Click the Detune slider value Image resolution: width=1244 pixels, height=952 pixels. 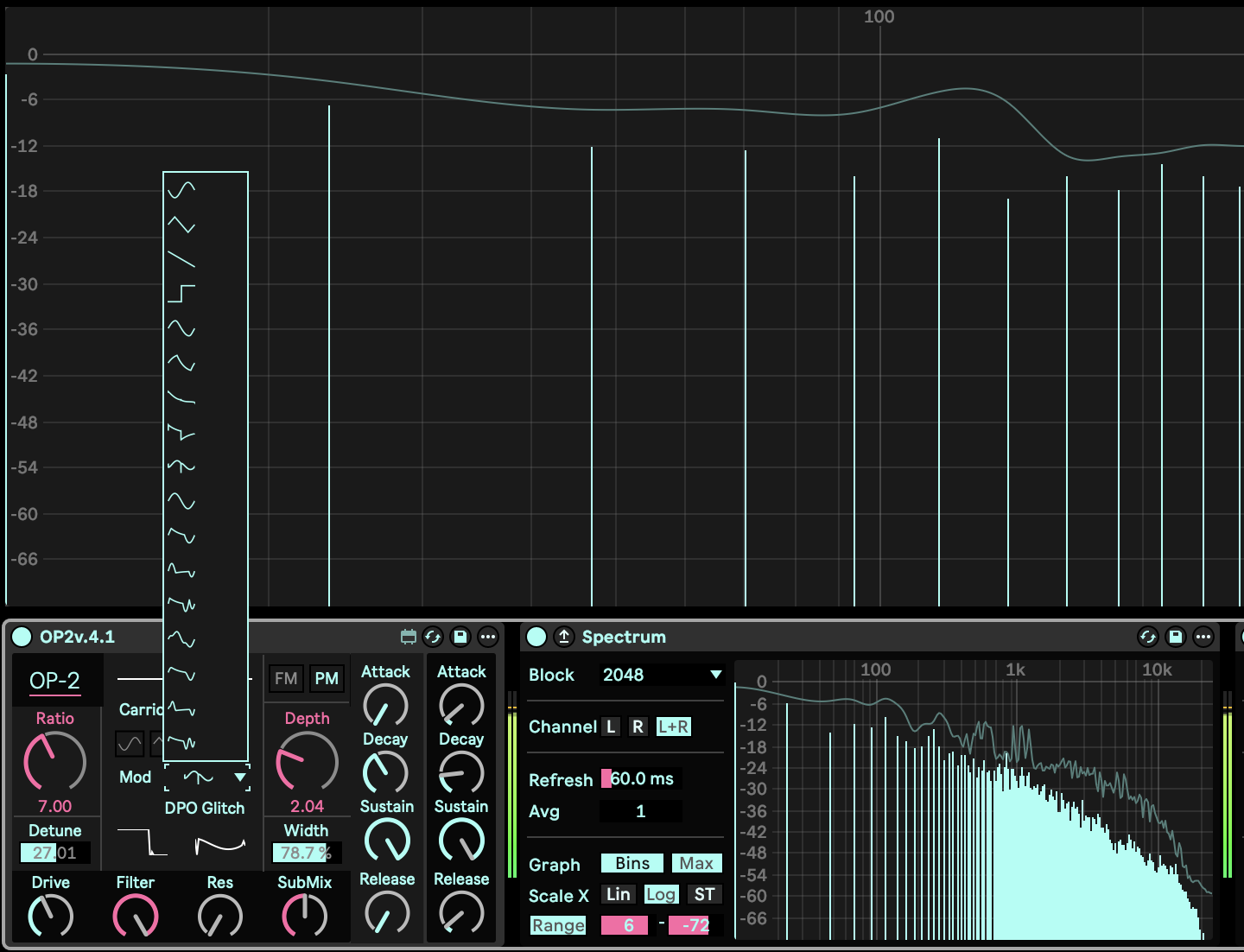pos(54,853)
